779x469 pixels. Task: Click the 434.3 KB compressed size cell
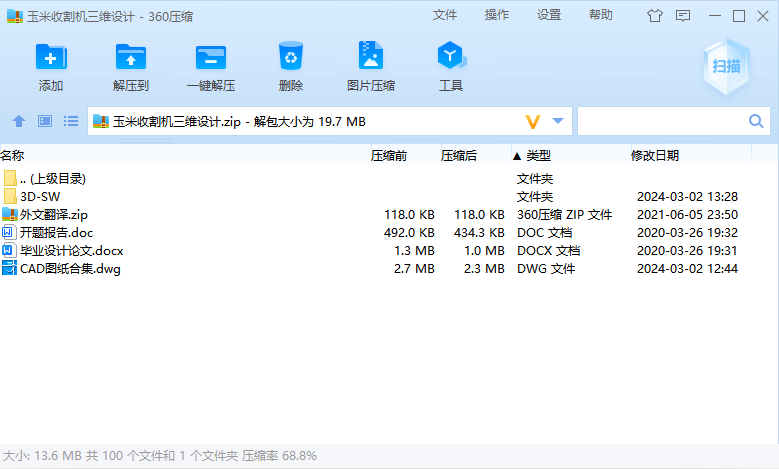coord(479,233)
